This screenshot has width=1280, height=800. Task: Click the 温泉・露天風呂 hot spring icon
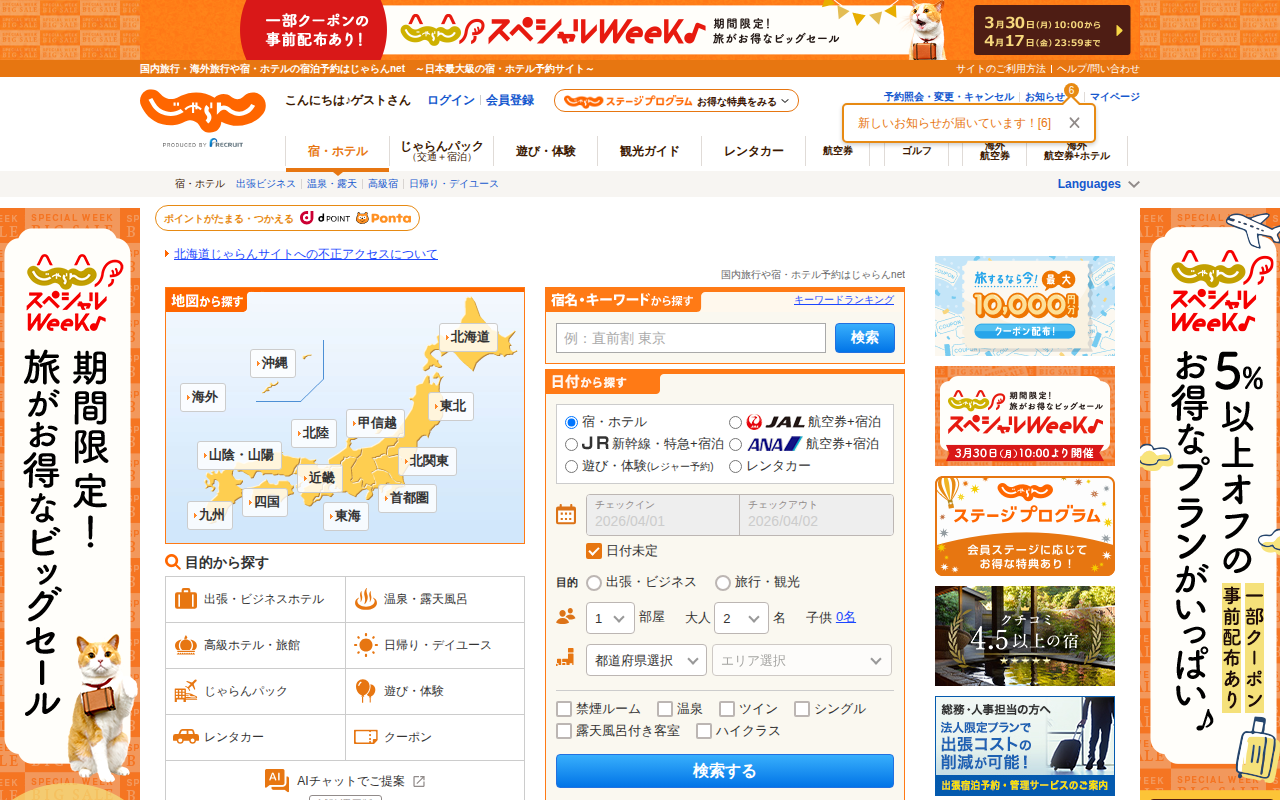point(366,599)
